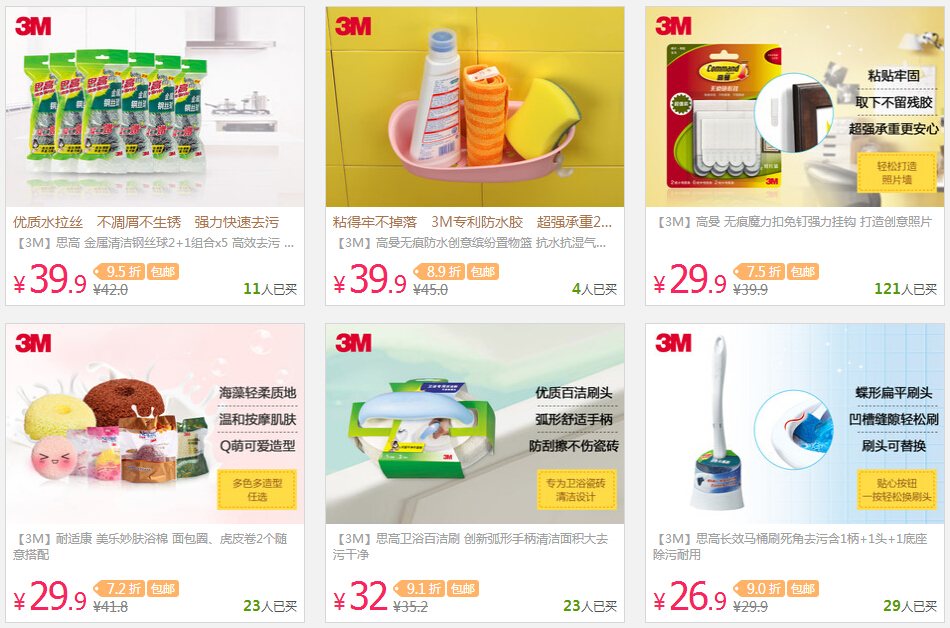Open the bath sponge product image
Image resolution: width=950 pixels, height=628 pixels.
[155, 424]
